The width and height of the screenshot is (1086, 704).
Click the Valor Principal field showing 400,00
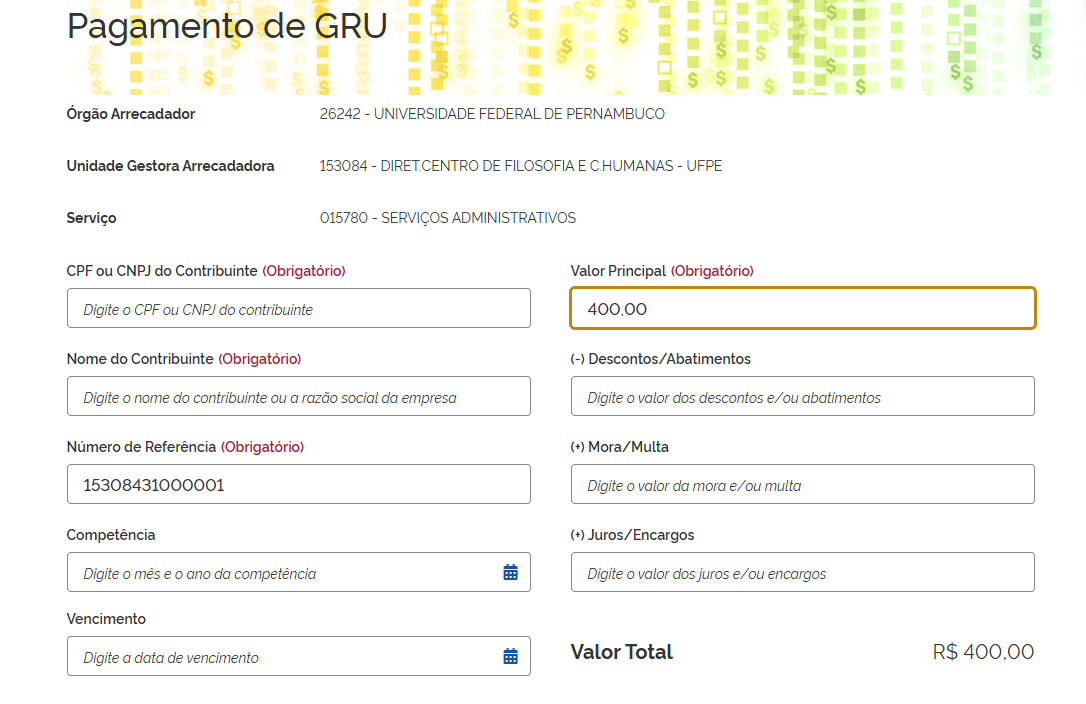[x=803, y=308]
